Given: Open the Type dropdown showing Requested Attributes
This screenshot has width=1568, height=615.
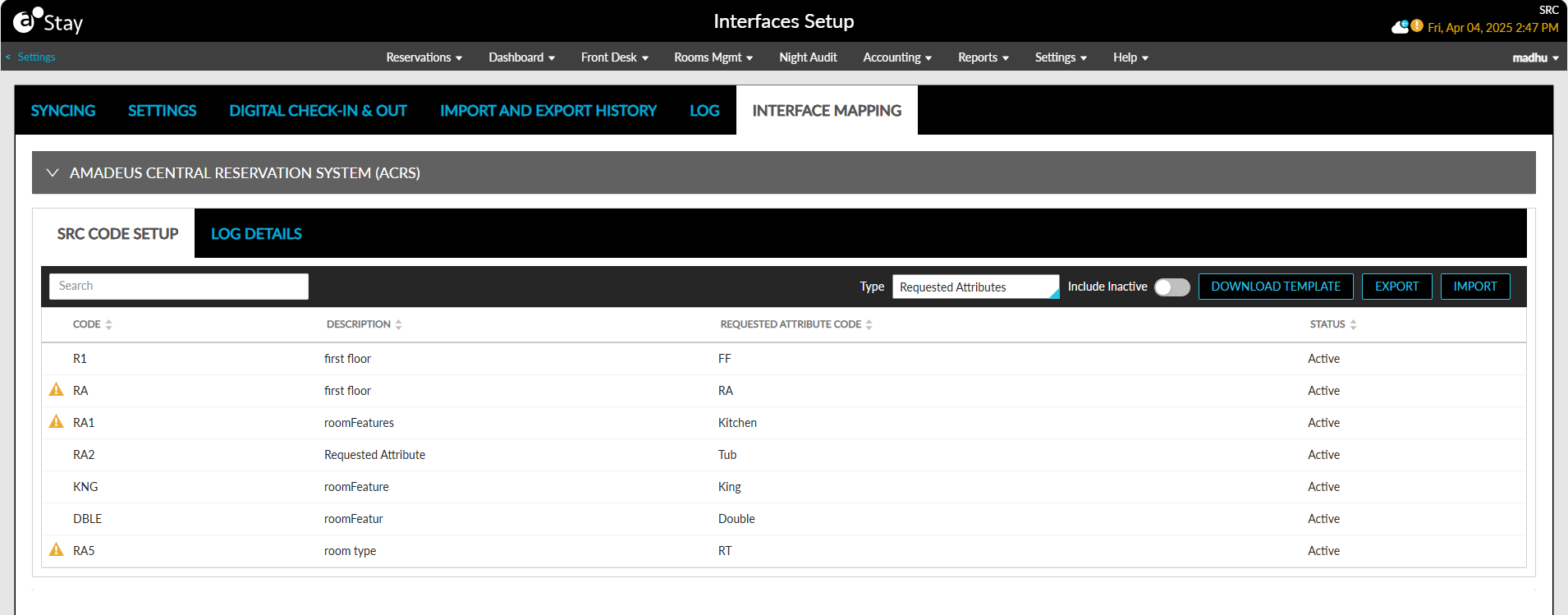Looking at the screenshot, I should click(x=975, y=287).
